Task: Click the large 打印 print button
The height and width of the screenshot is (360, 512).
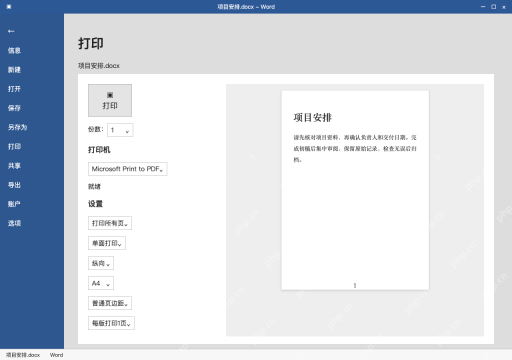Action: click(110, 100)
